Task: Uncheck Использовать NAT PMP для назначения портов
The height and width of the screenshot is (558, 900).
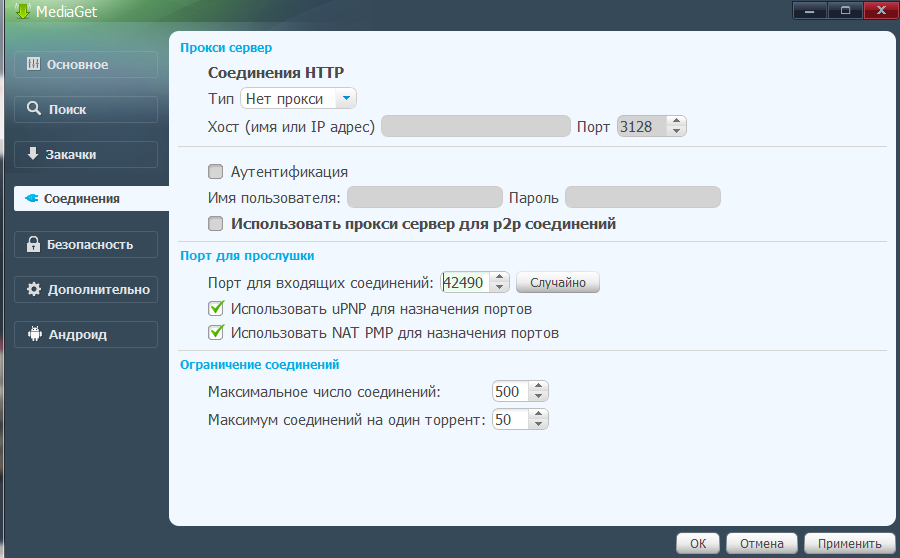Action: click(x=216, y=332)
